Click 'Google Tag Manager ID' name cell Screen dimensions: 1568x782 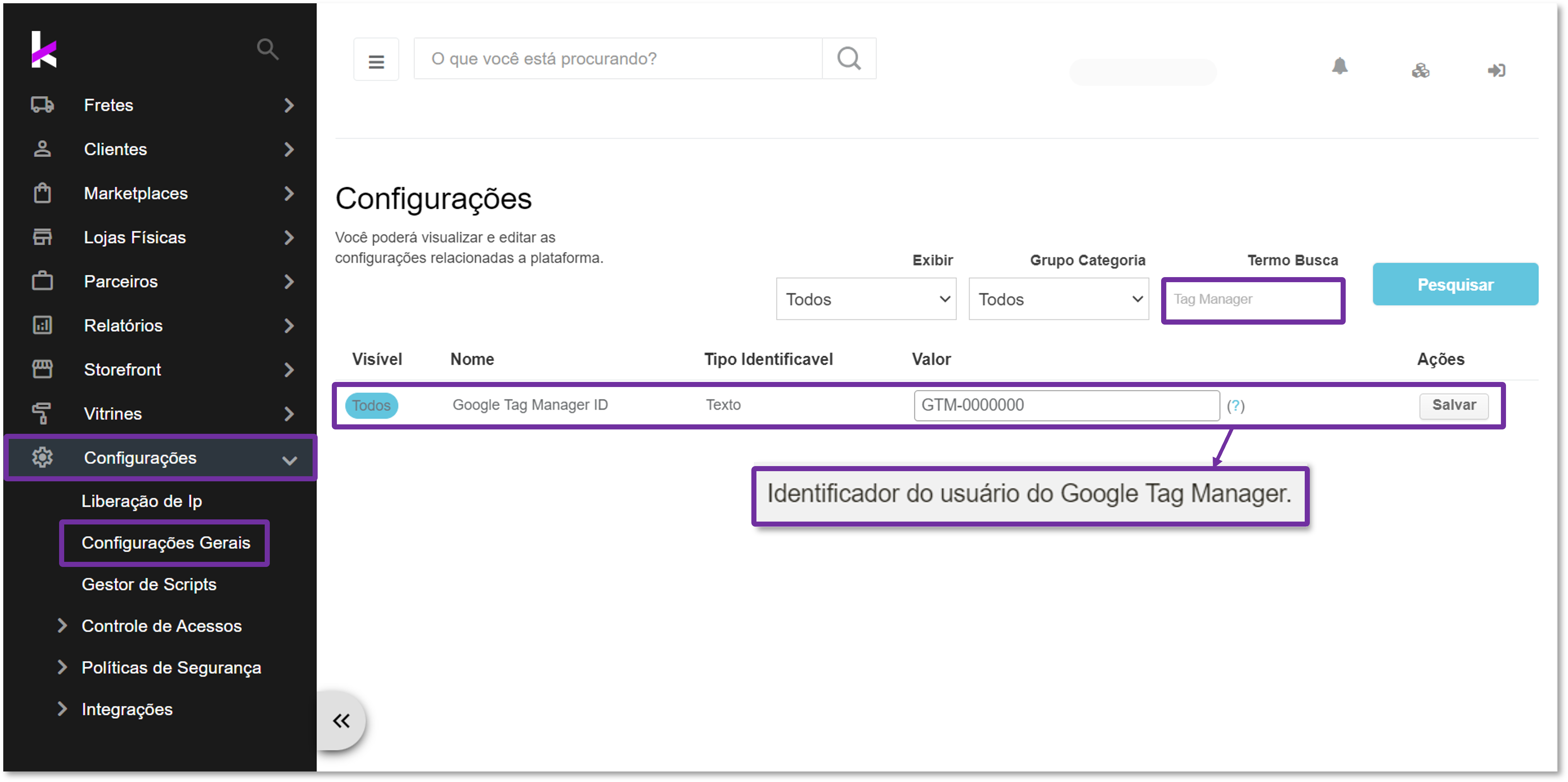point(530,405)
